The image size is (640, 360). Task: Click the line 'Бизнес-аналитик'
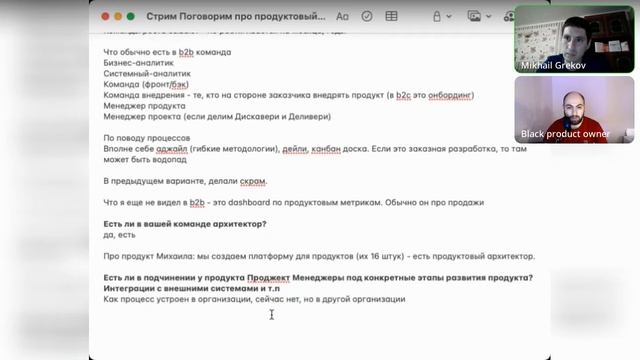(138, 63)
